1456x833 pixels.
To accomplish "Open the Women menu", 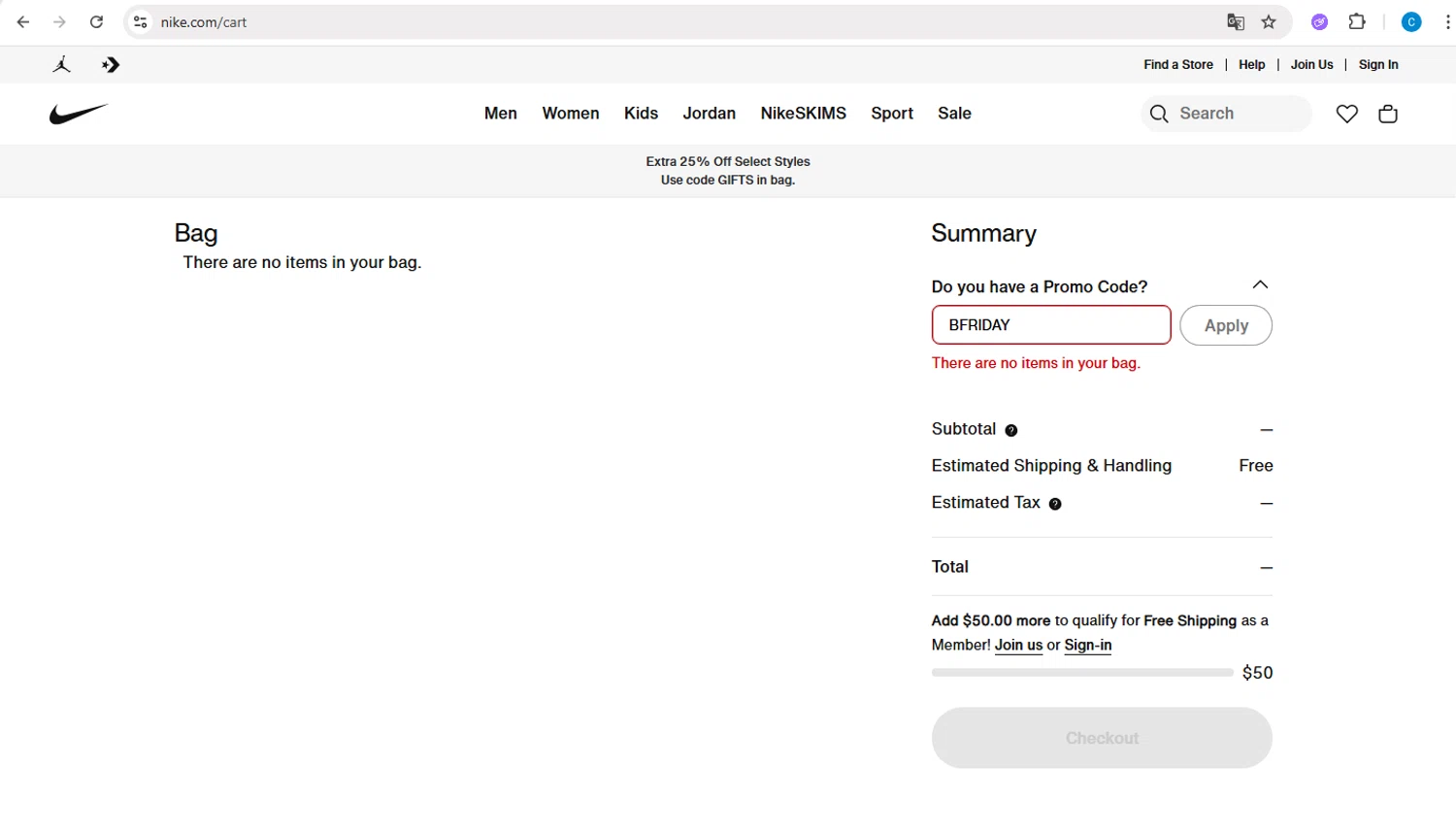I will pyautogui.click(x=571, y=114).
